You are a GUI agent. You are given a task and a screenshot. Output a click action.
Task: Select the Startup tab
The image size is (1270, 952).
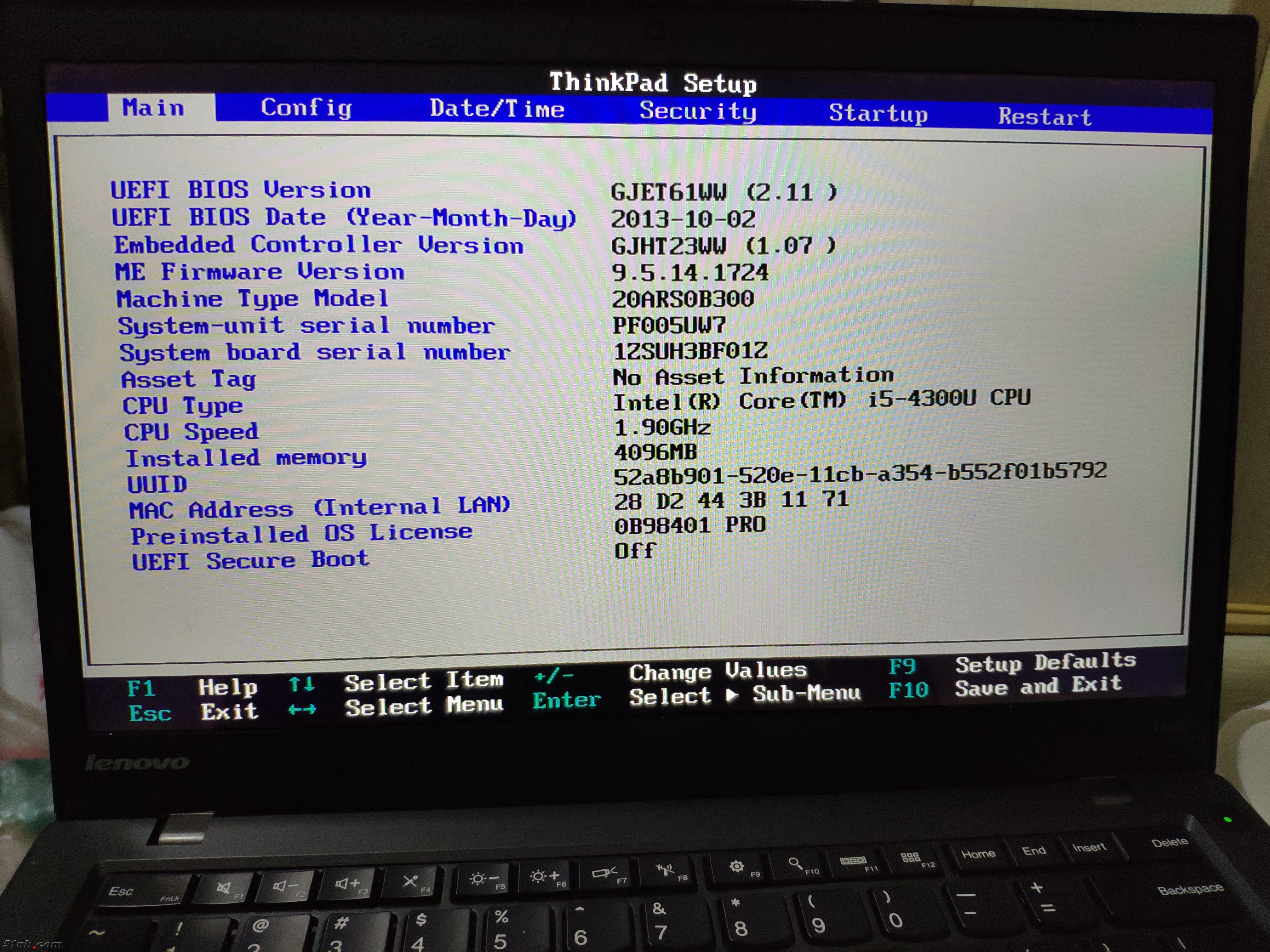[878, 114]
